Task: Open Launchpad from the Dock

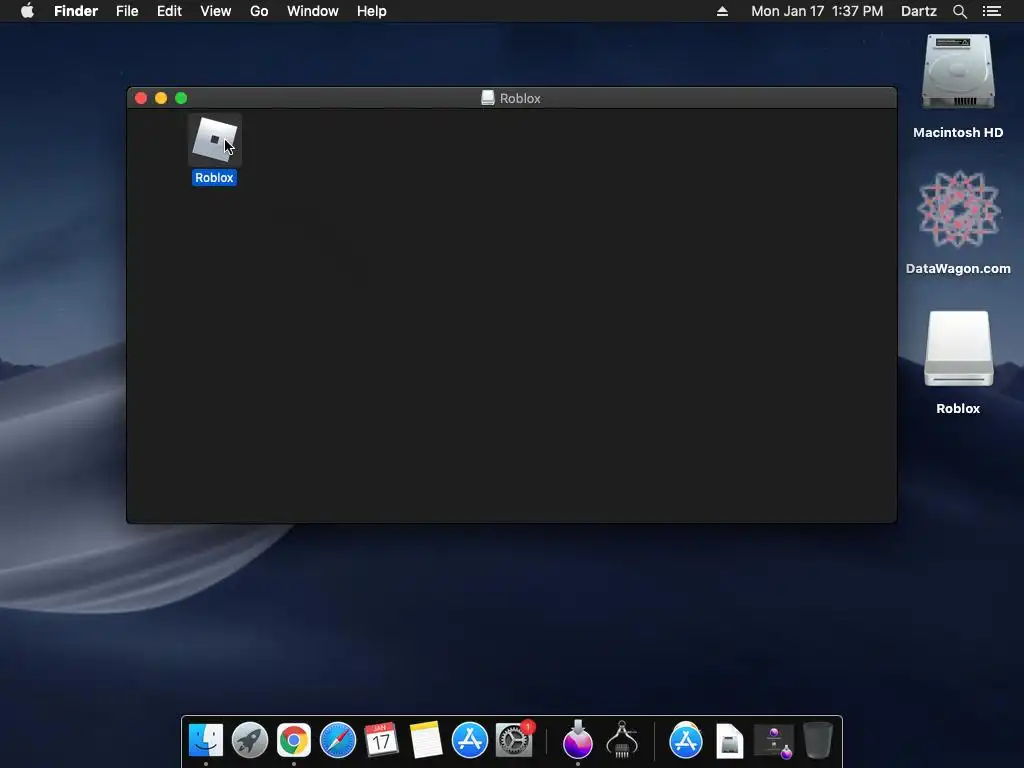Action: (x=250, y=741)
